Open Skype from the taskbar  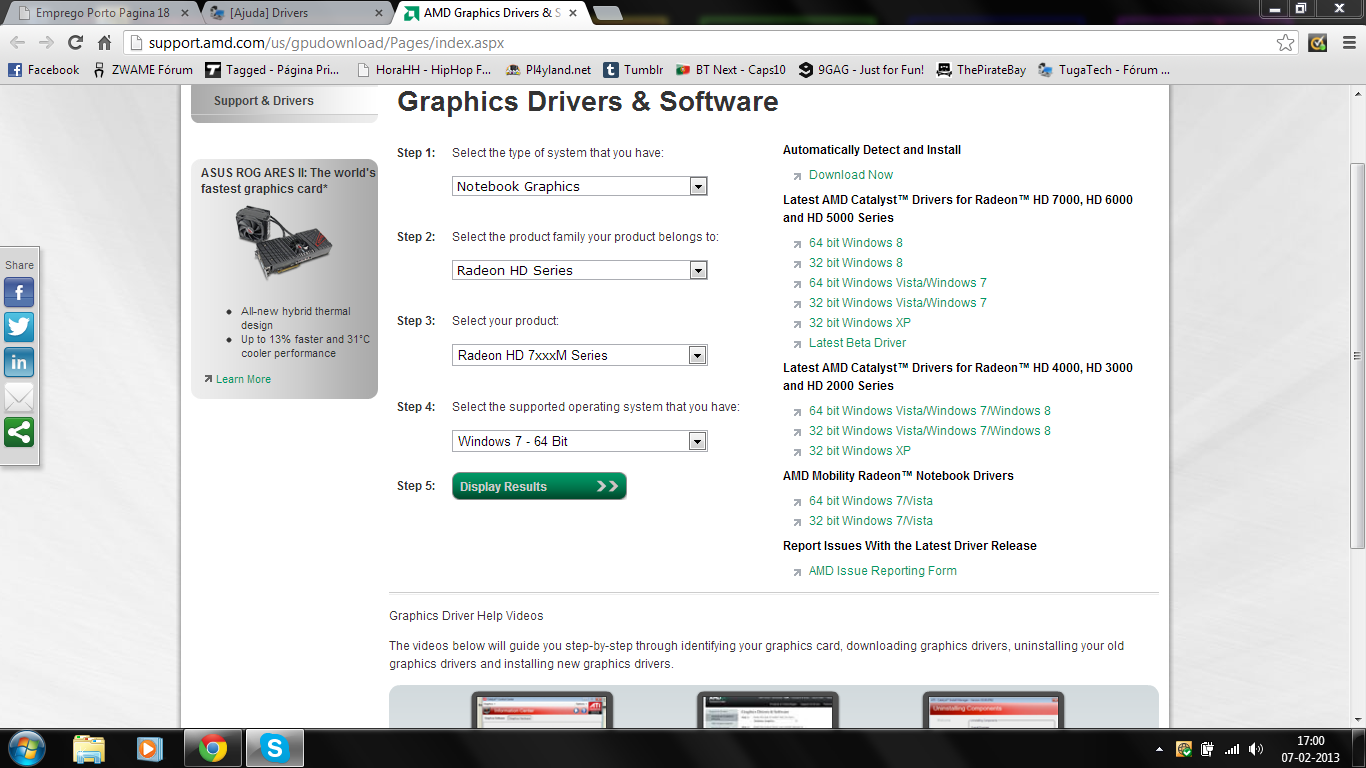point(273,748)
